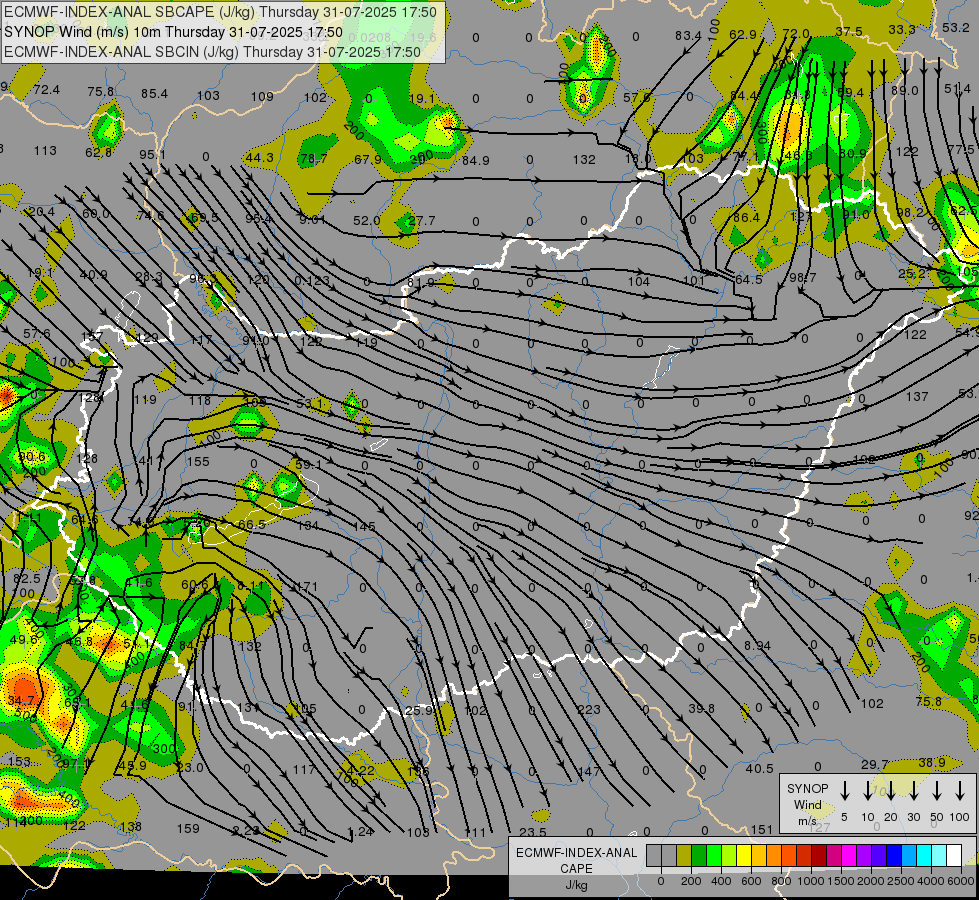Click the map value 25.9
Image resolution: width=979 pixels, height=900 pixels.
coord(419,711)
